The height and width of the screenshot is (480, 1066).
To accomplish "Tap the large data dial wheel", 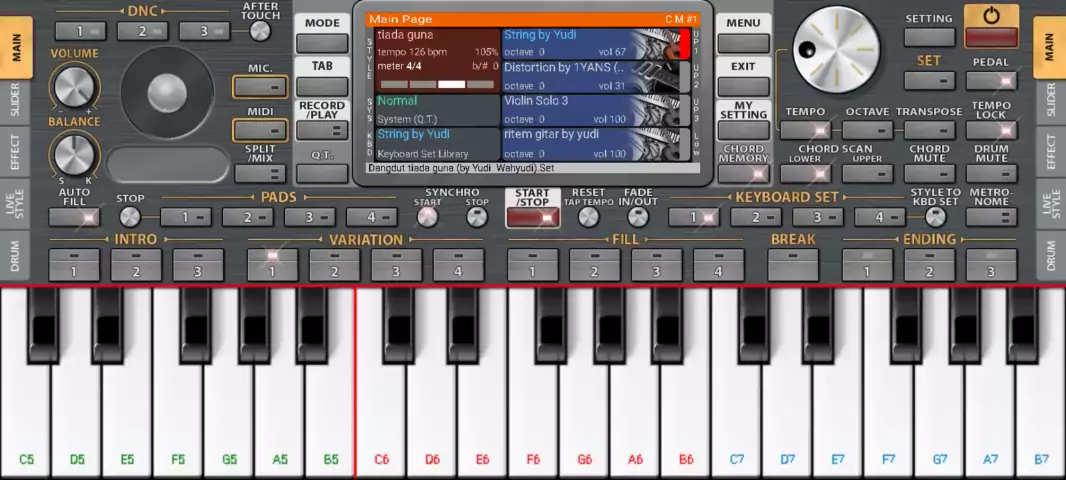I will point(833,50).
